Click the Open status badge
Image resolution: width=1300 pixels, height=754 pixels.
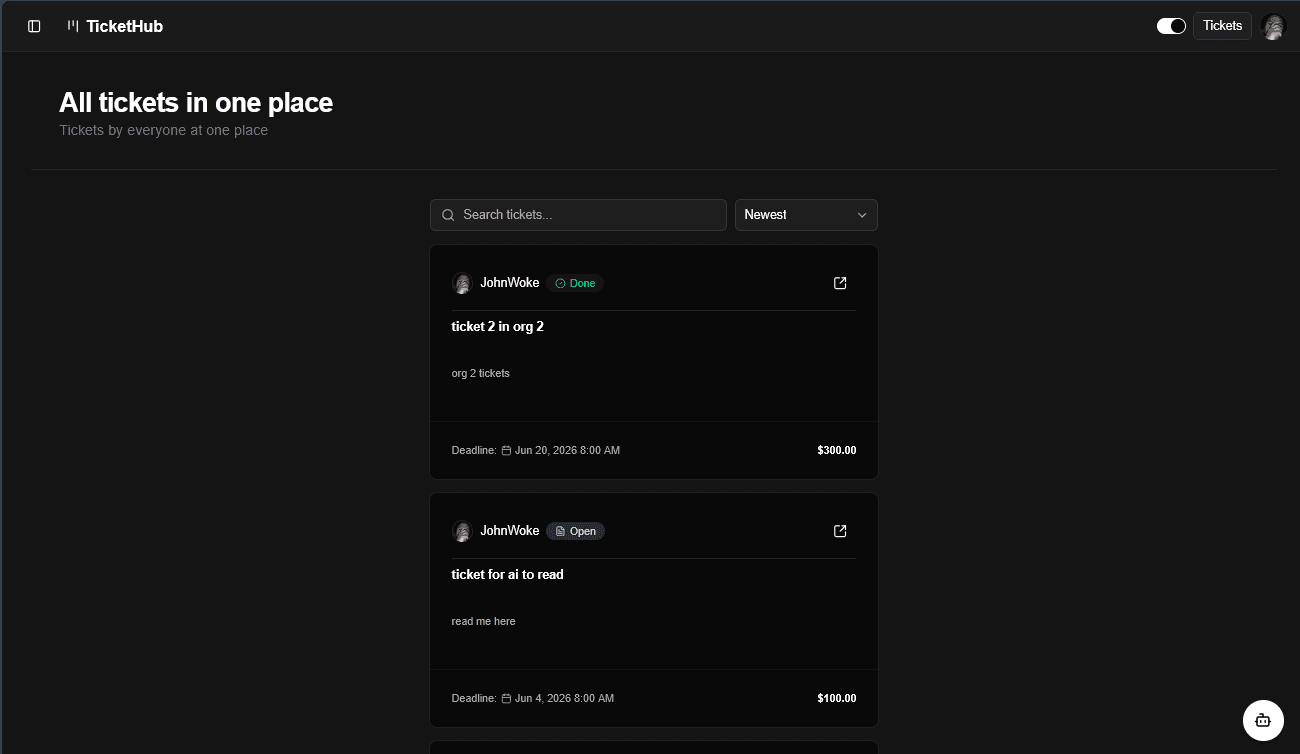point(576,531)
